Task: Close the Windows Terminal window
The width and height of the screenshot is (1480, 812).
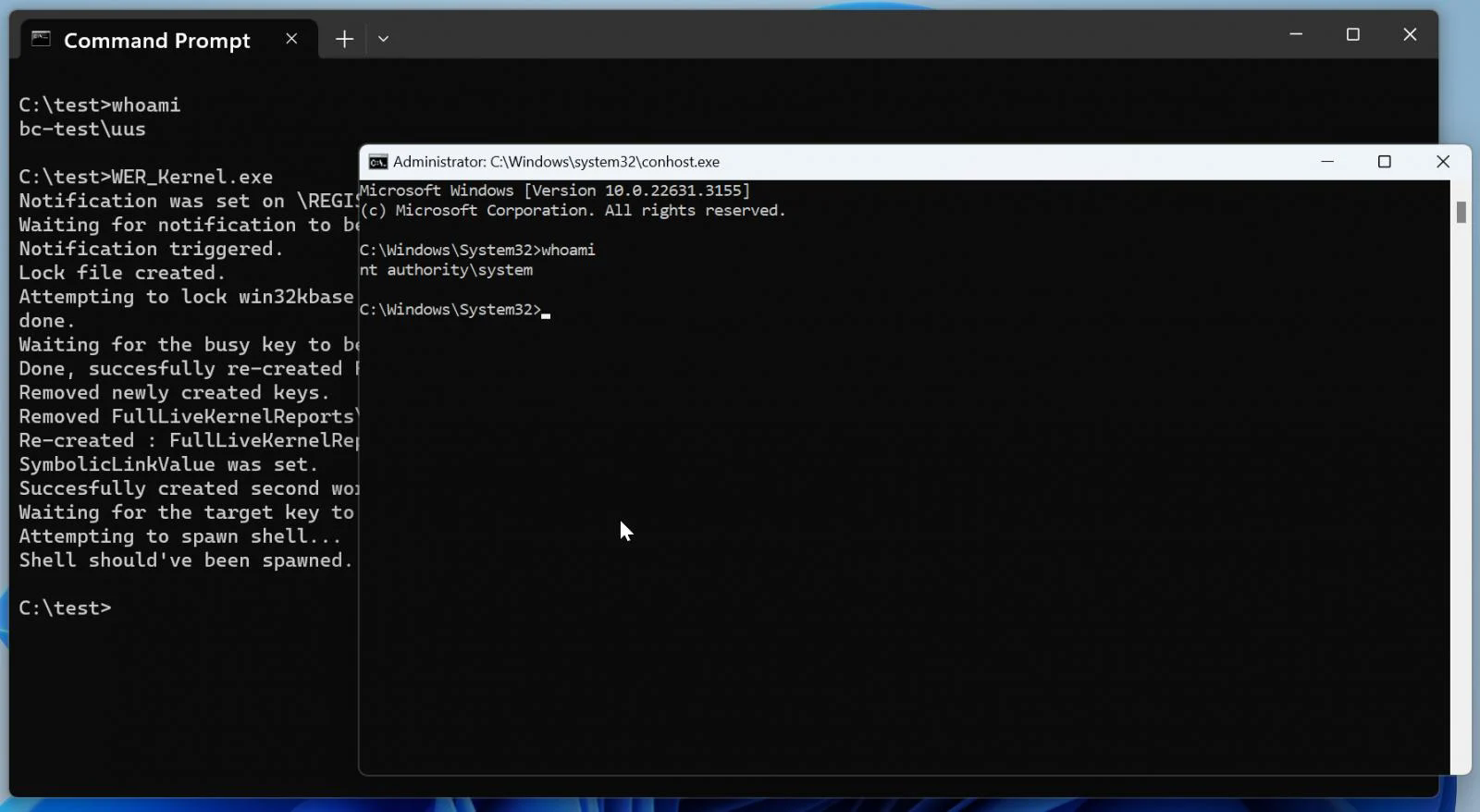Action: click(x=1410, y=34)
